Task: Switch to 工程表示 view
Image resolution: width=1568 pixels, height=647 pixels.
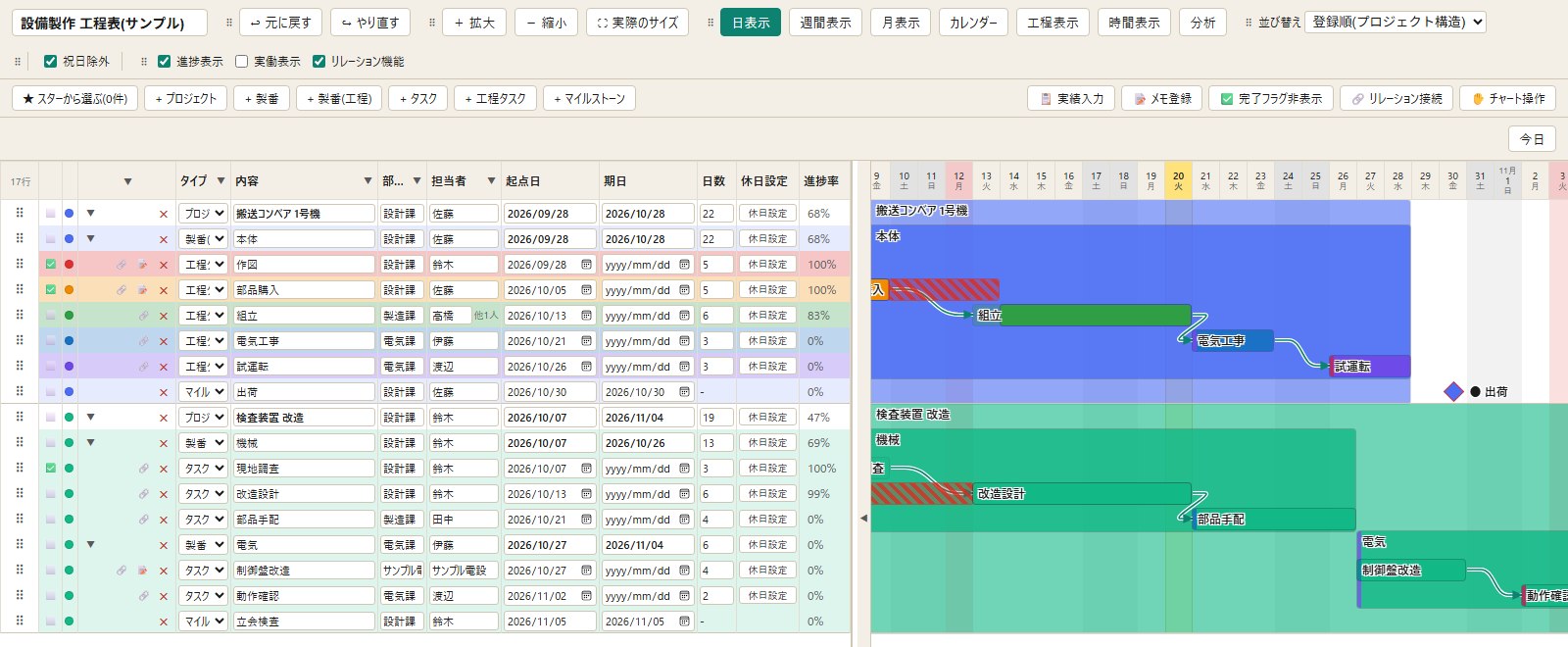Action: (x=1053, y=23)
